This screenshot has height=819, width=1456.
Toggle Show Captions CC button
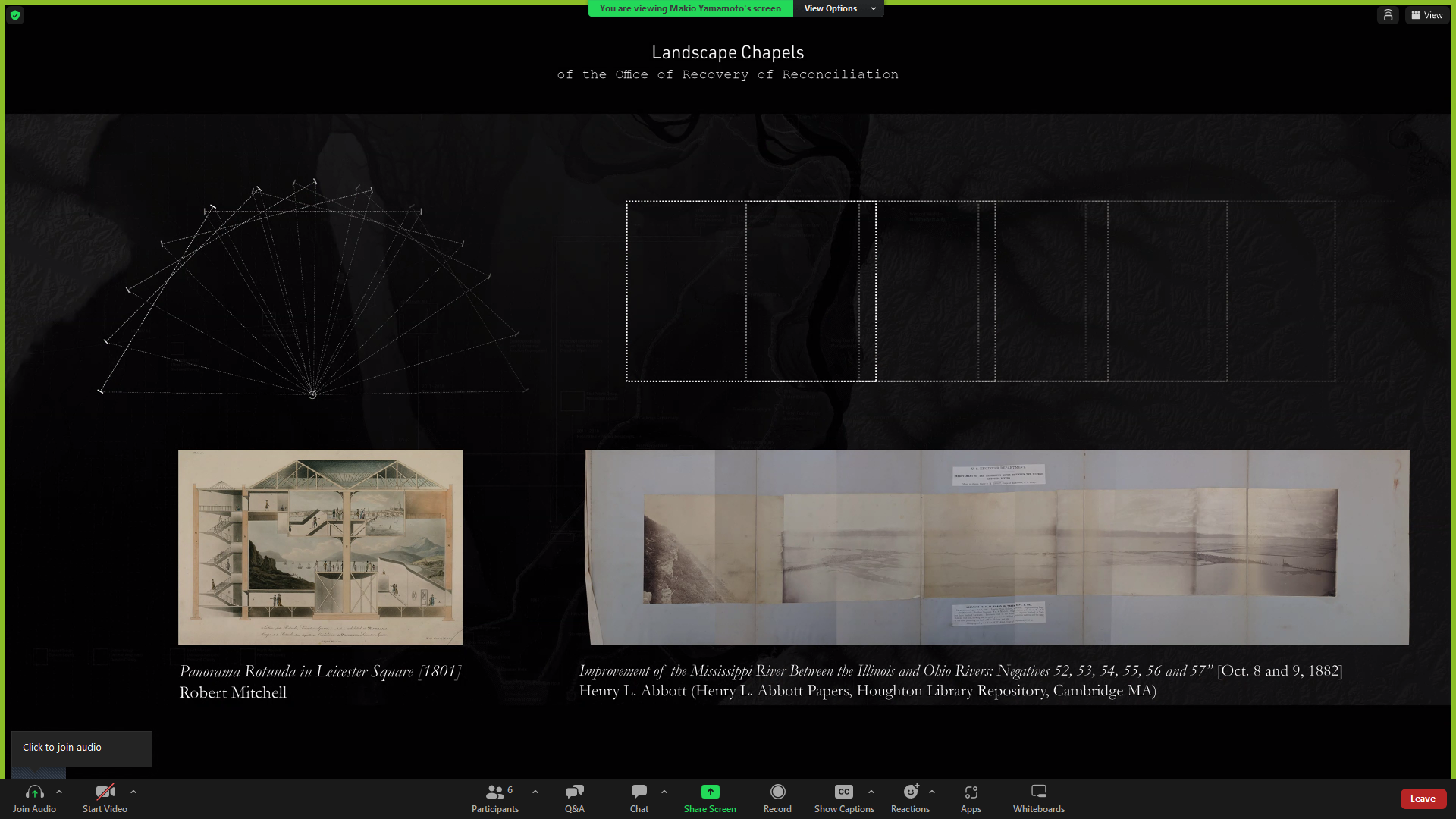pyautogui.click(x=844, y=799)
